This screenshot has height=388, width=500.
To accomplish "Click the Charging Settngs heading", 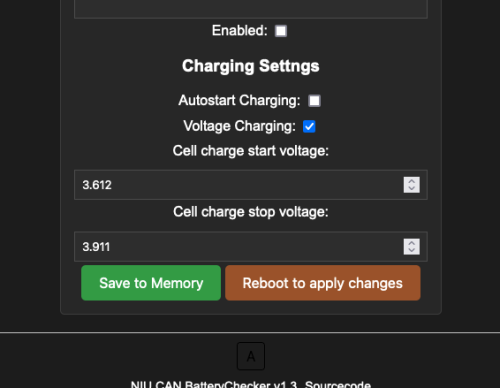I will tap(251, 66).
